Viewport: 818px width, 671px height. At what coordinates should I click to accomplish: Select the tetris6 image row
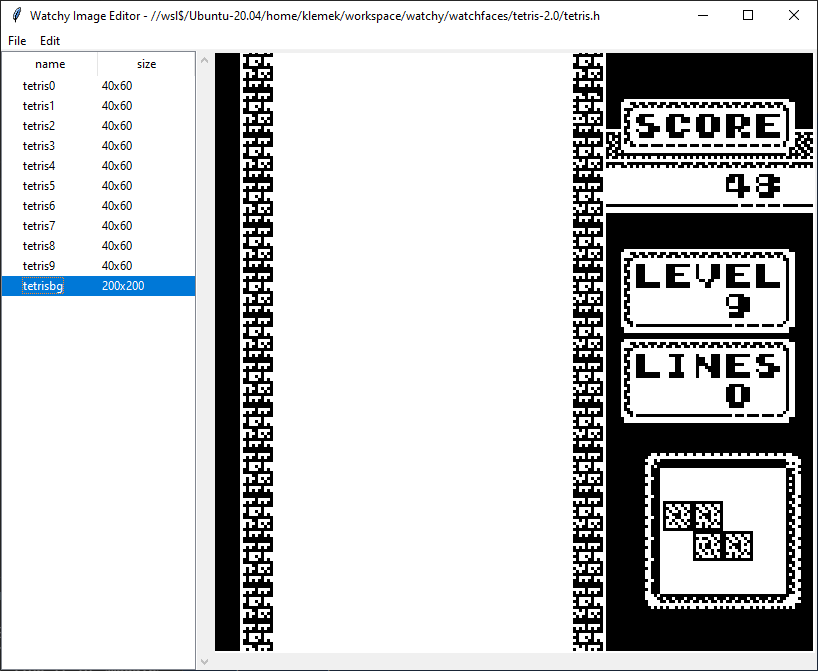[x=99, y=206]
